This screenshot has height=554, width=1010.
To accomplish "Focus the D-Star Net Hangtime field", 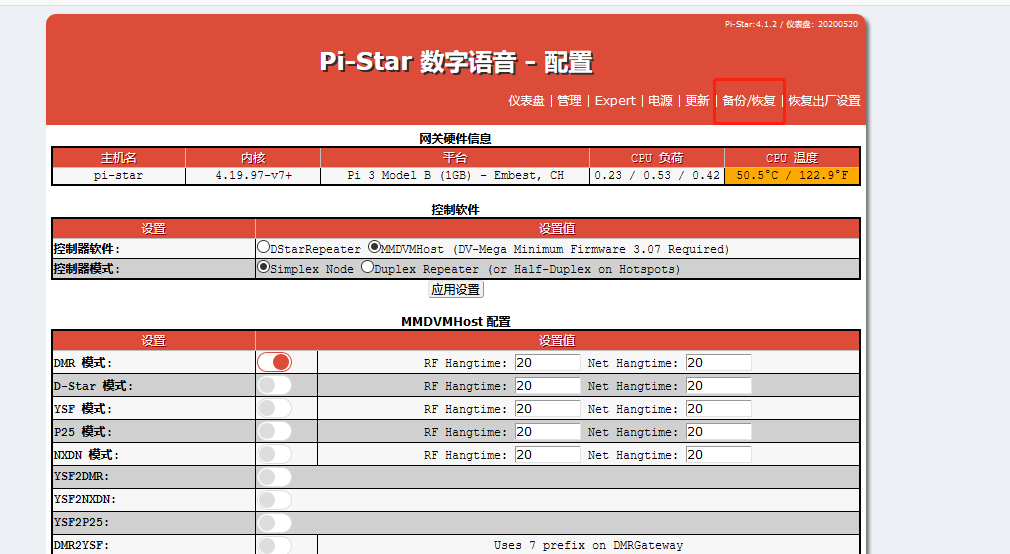I will click(x=718, y=386).
